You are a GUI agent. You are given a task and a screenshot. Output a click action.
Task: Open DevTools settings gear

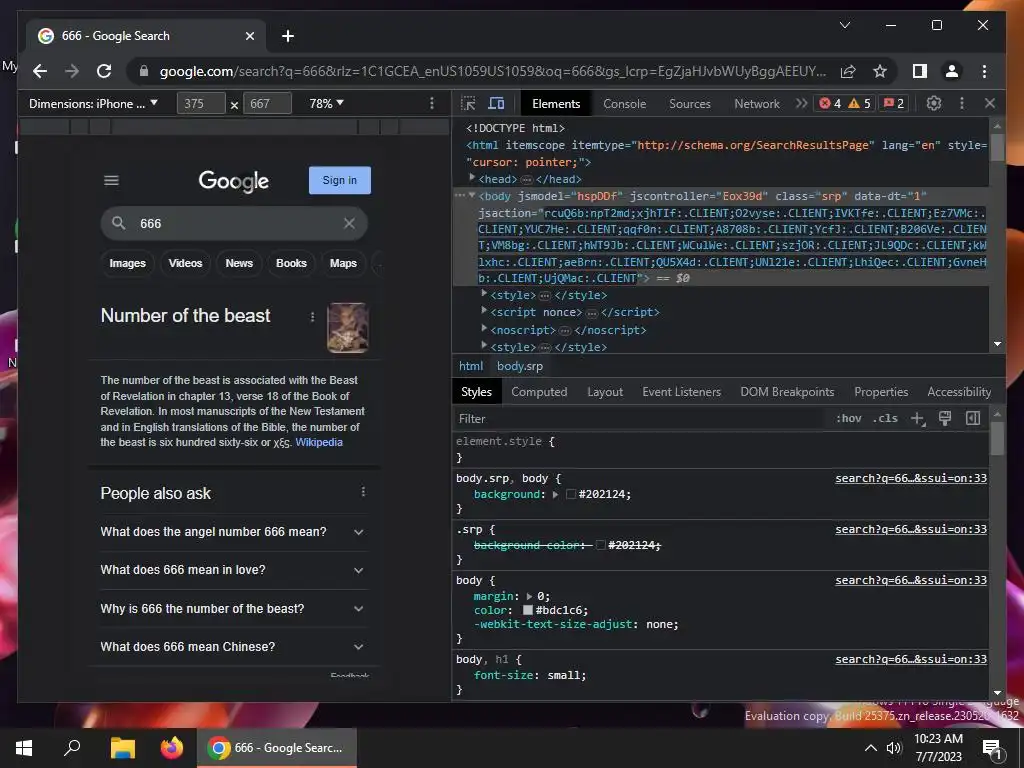(934, 103)
